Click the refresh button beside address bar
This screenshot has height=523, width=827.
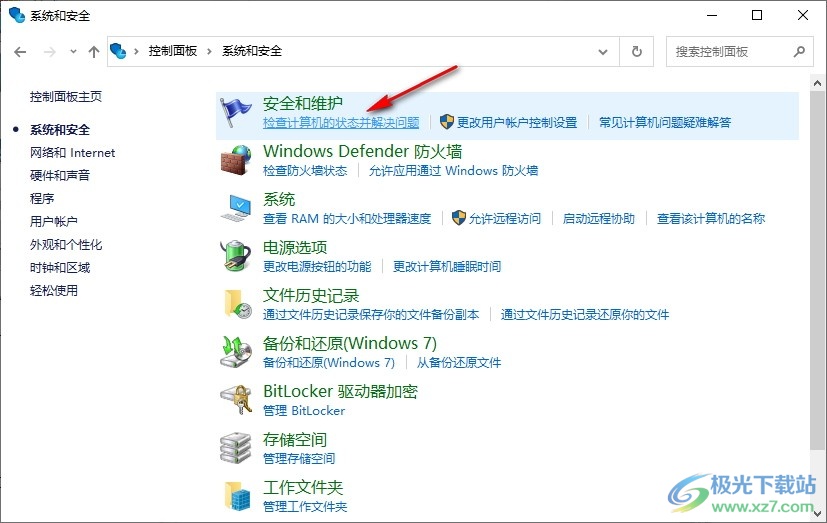click(x=637, y=52)
